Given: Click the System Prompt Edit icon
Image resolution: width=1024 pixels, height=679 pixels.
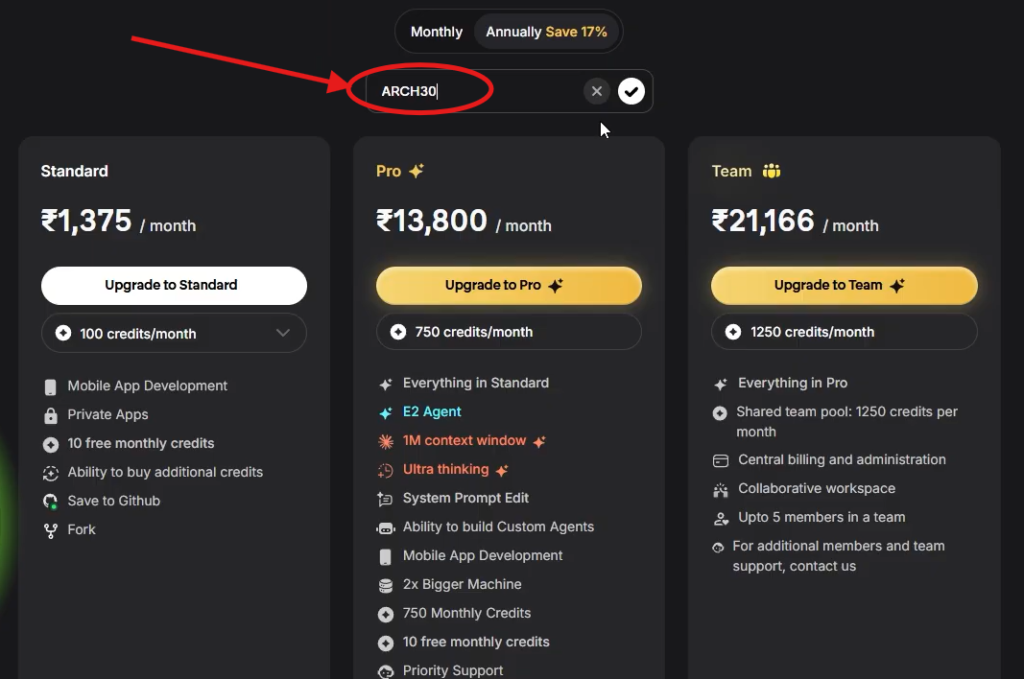Looking at the screenshot, I should [x=386, y=498].
